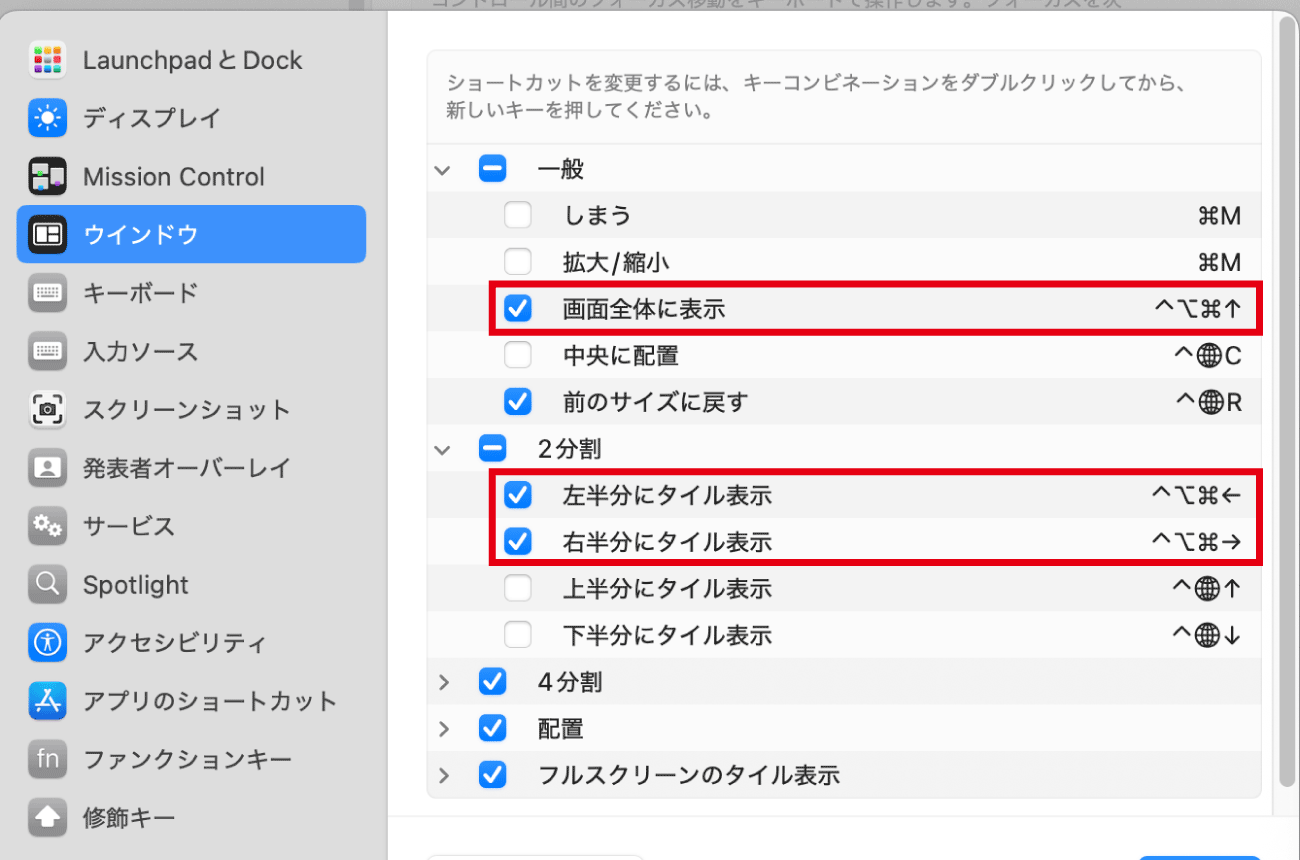Image resolution: width=1300 pixels, height=860 pixels.
Task: Collapse the 一般 section chevron
Action: click(442, 170)
